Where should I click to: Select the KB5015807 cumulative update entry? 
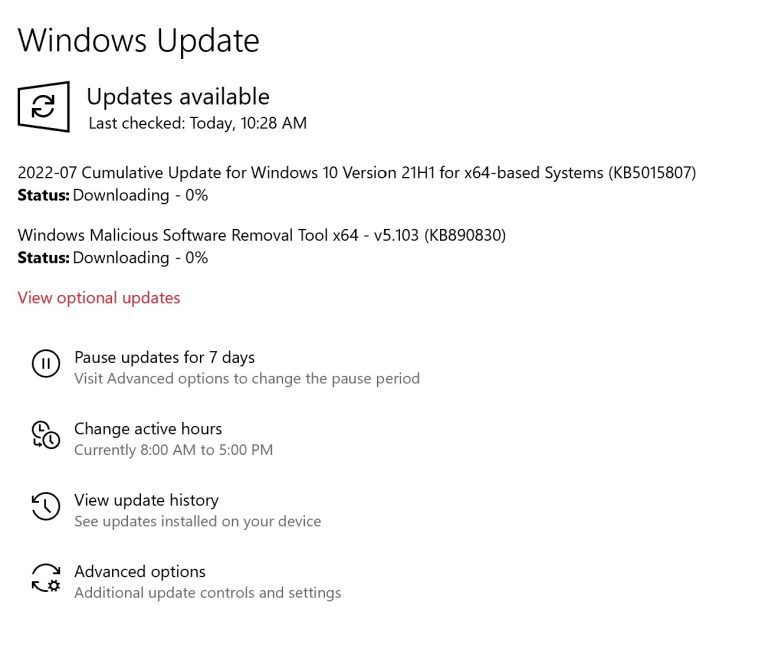[357, 173]
